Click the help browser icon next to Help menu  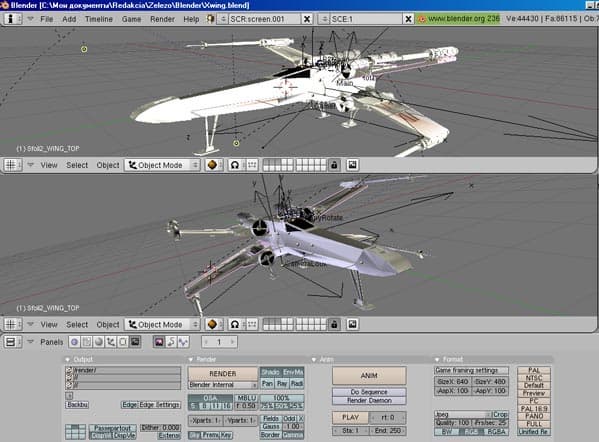(210, 19)
